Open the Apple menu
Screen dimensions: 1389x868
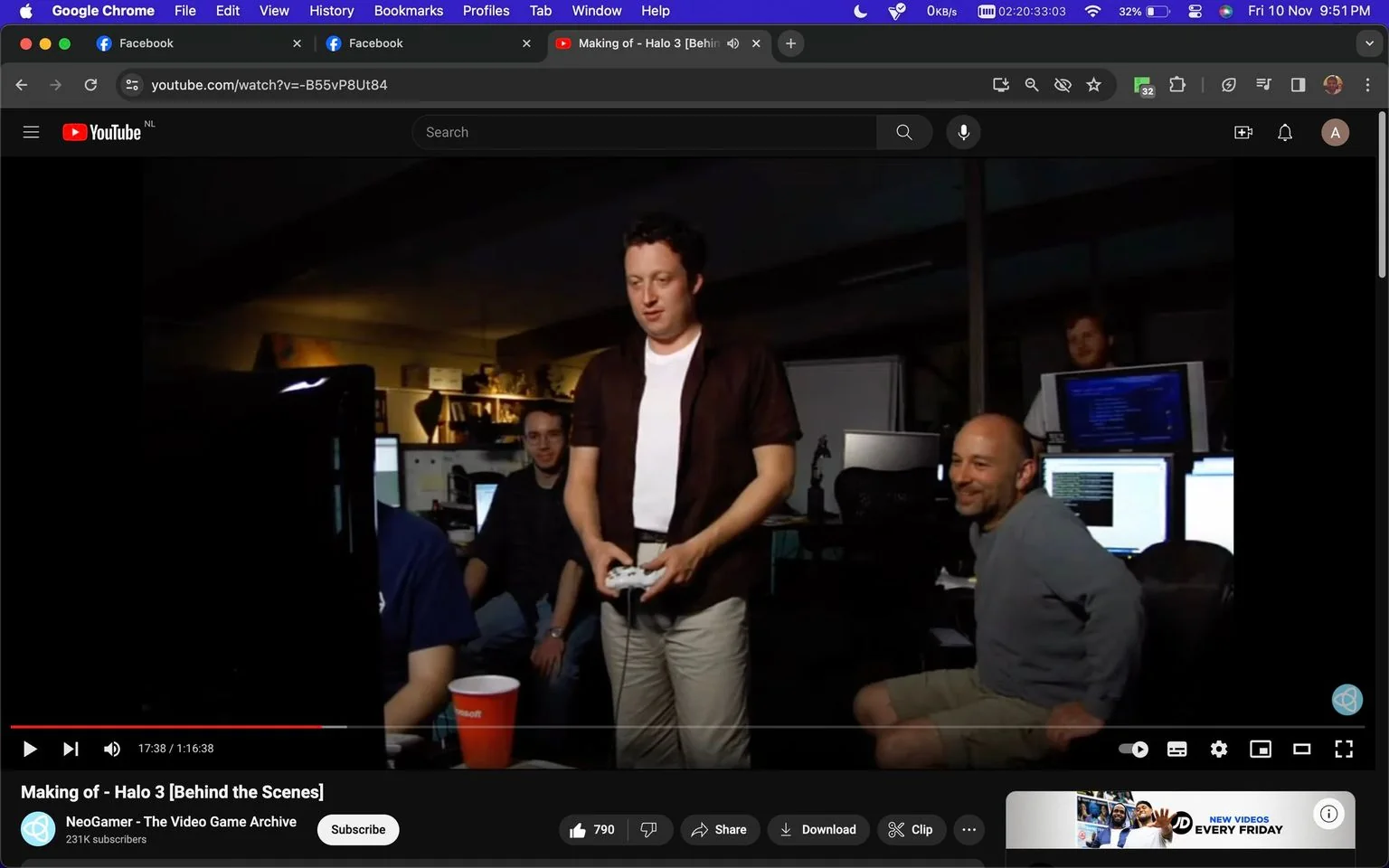[x=25, y=11]
